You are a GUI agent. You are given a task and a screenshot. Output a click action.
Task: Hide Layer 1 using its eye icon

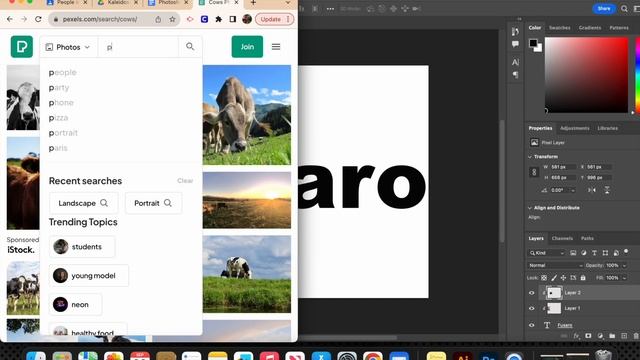click(x=531, y=308)
